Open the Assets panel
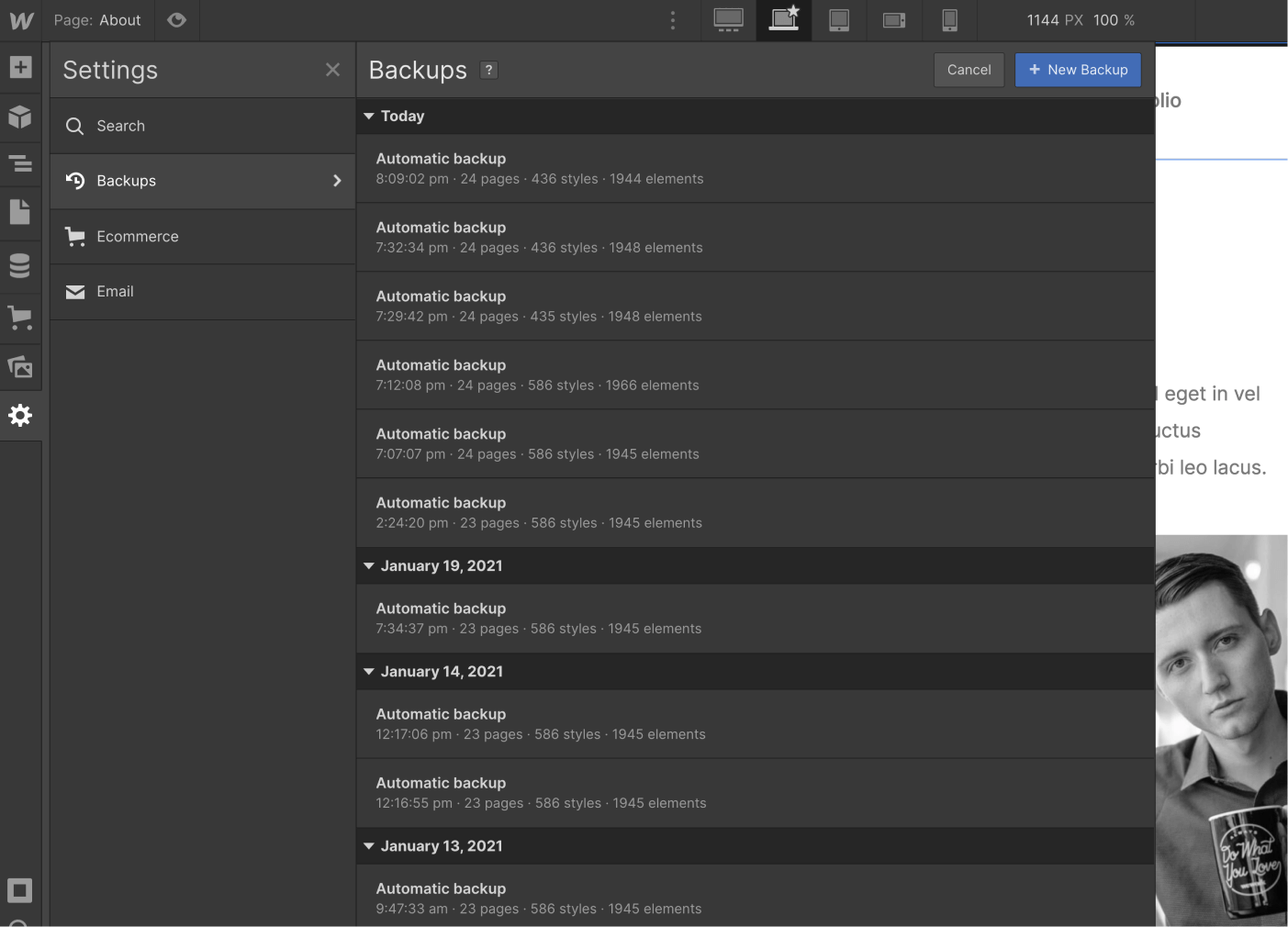 coord(20,366)
